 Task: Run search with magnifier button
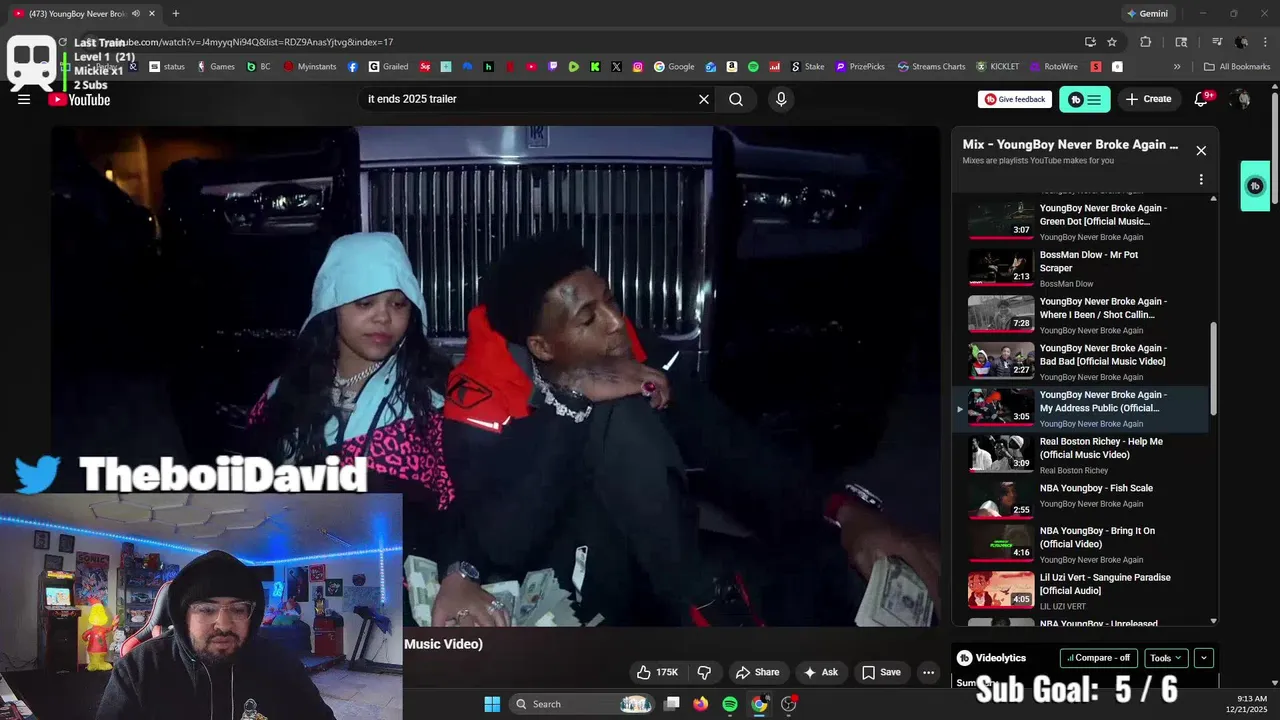736,99
